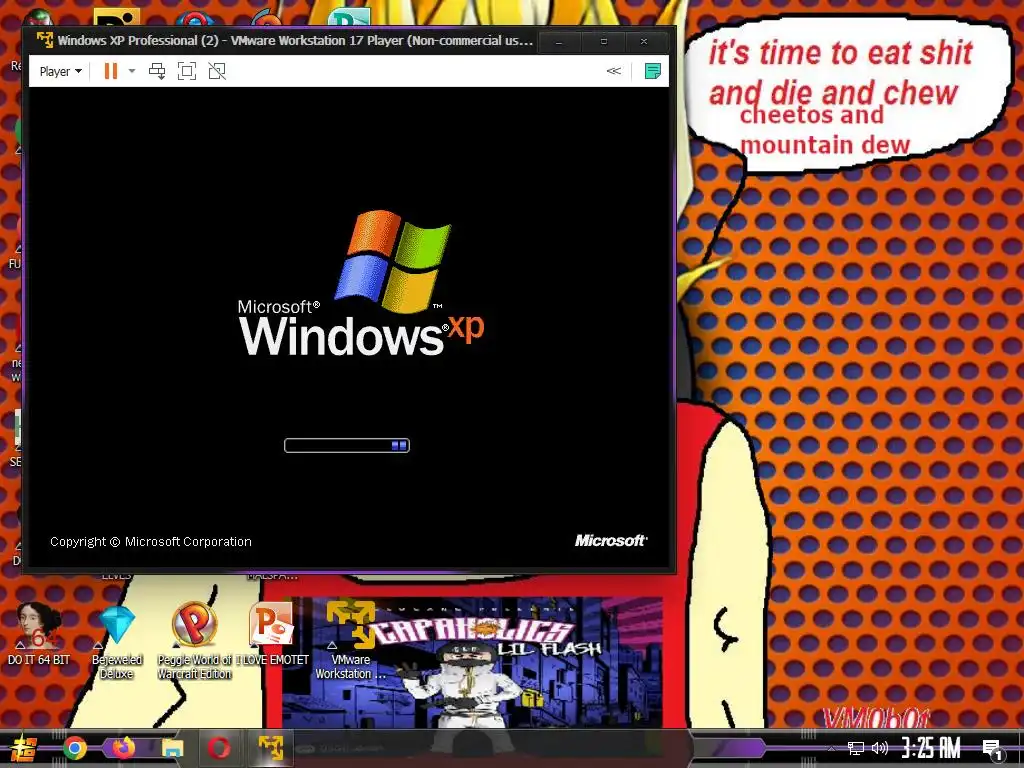The height and width of the screenshot is (768, 1024).
Task: Select the Bejeweled Deluxe desktop shortcut
Action: (117, 641)
